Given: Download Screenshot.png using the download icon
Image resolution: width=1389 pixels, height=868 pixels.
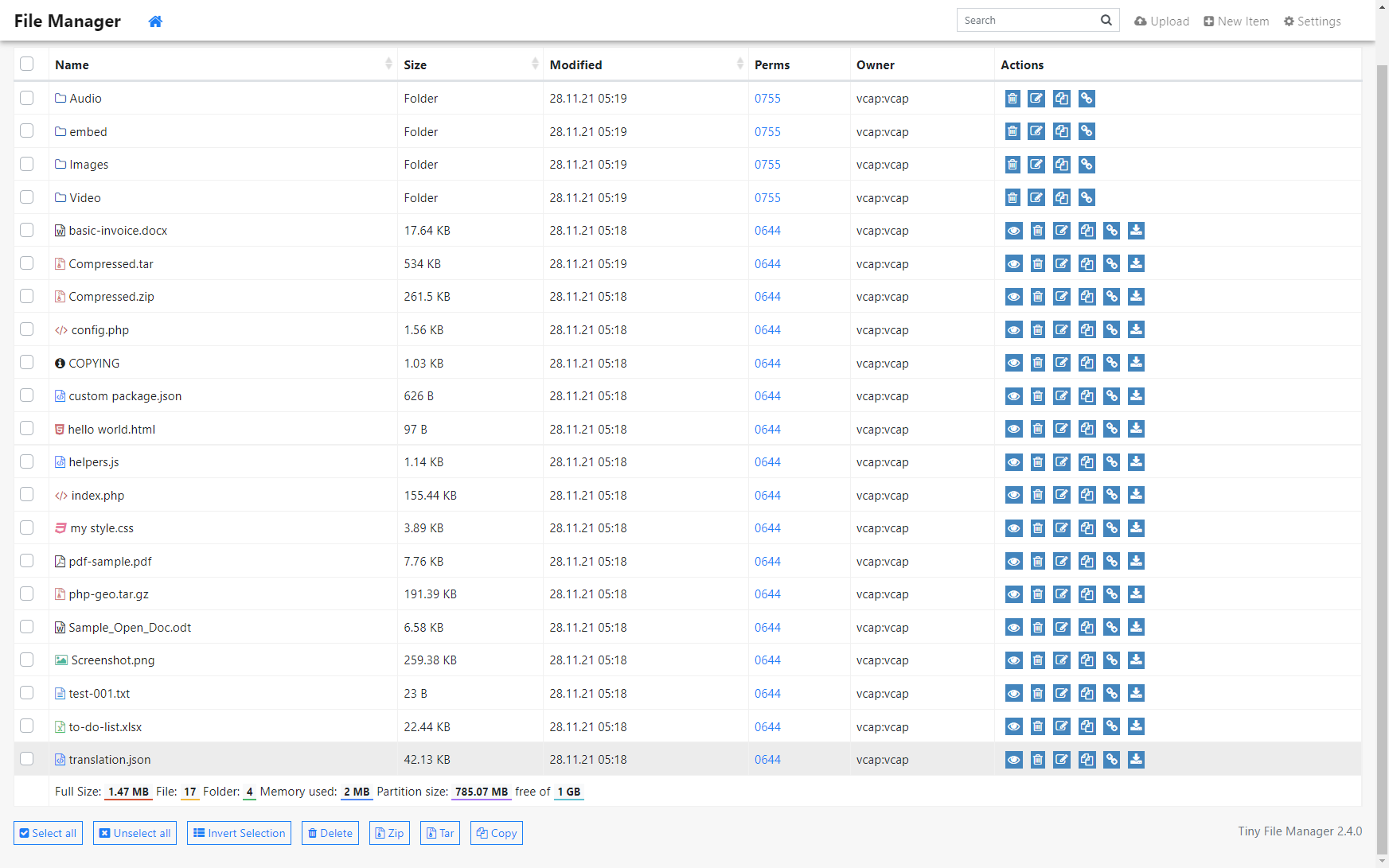Looking at the screenshot, I should [x=1137, y=660].
